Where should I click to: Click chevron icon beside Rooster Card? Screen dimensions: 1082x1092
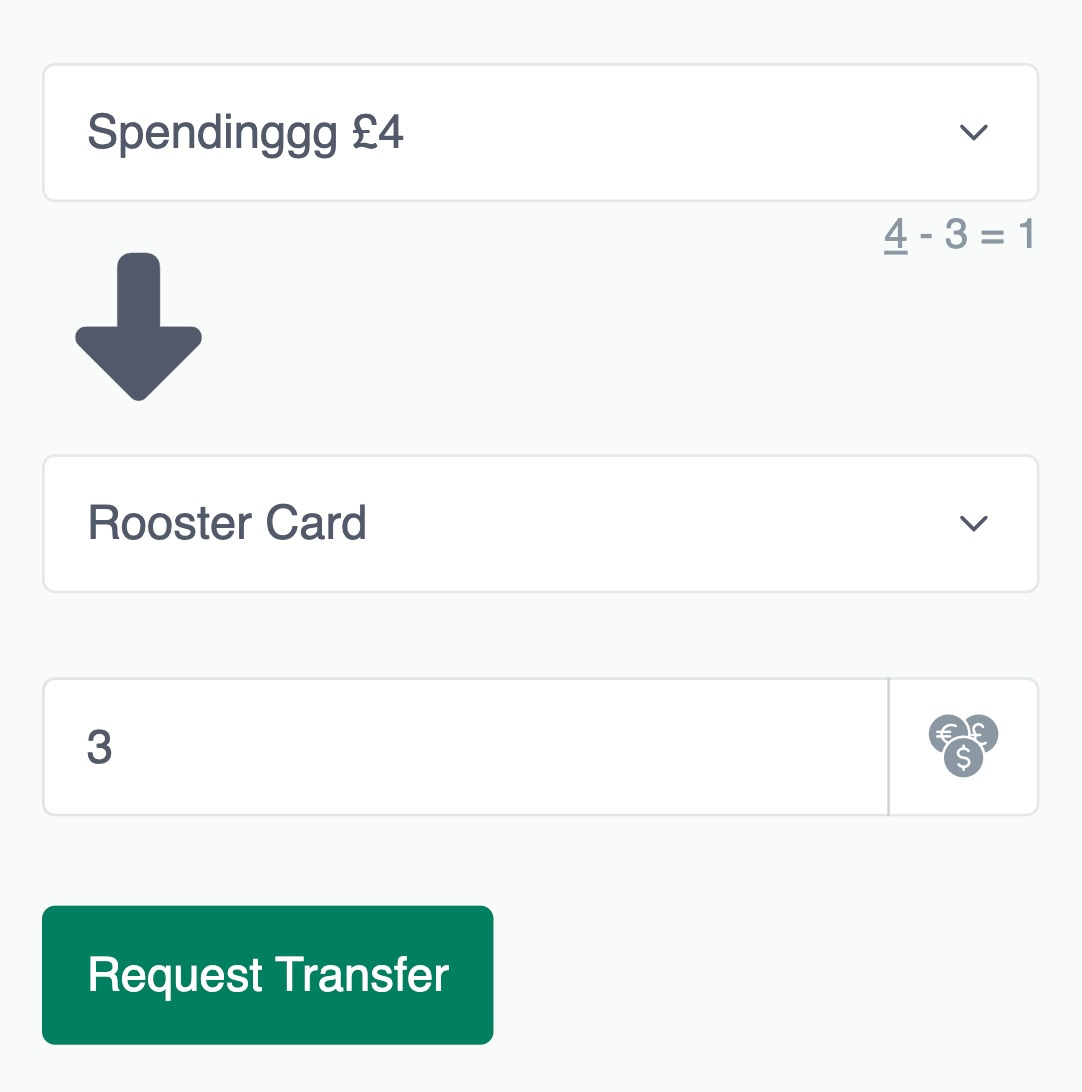click(x=973, y=523)
